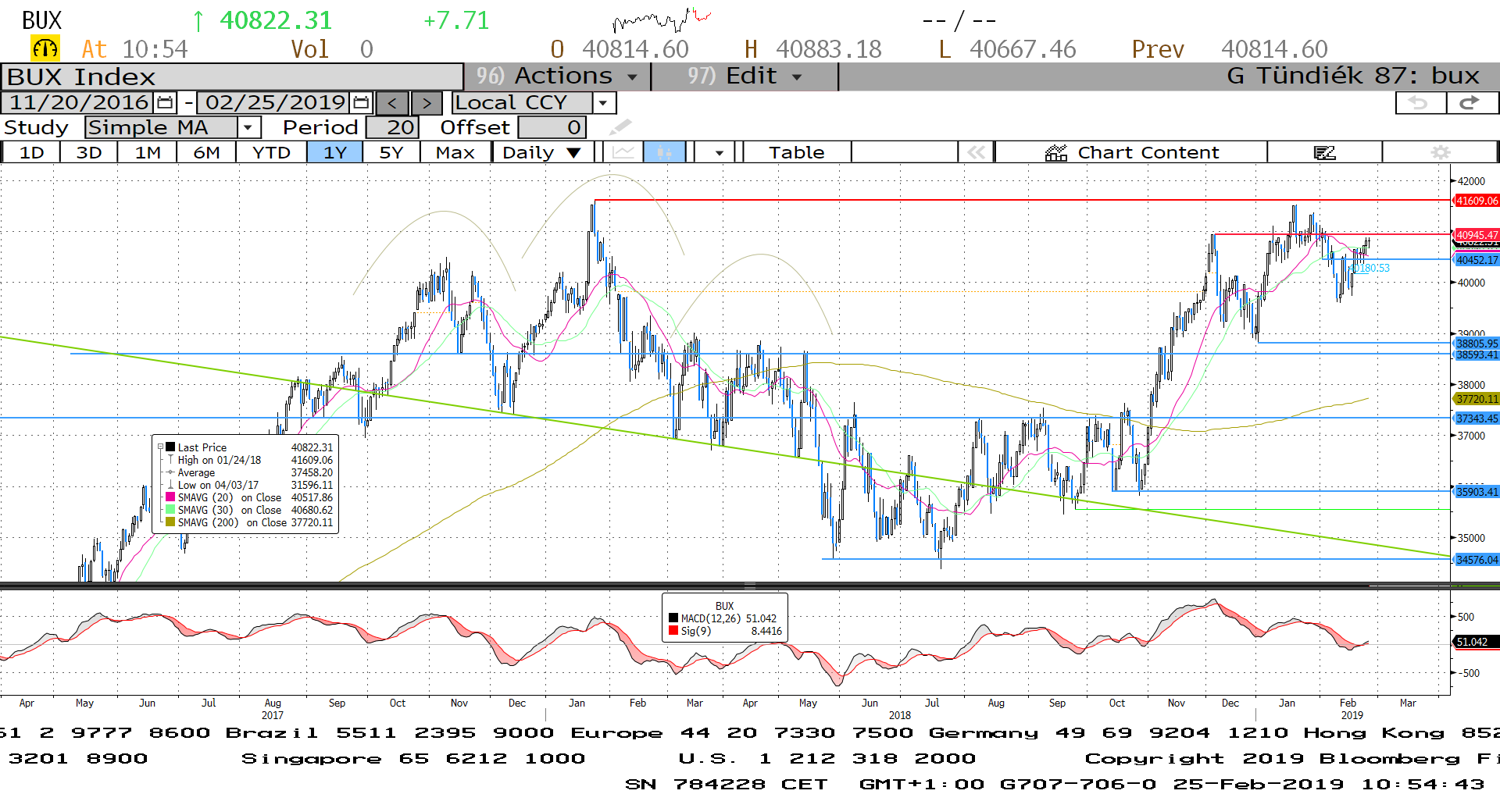Click the olive 37720.11 axis label

(1477, 399)
